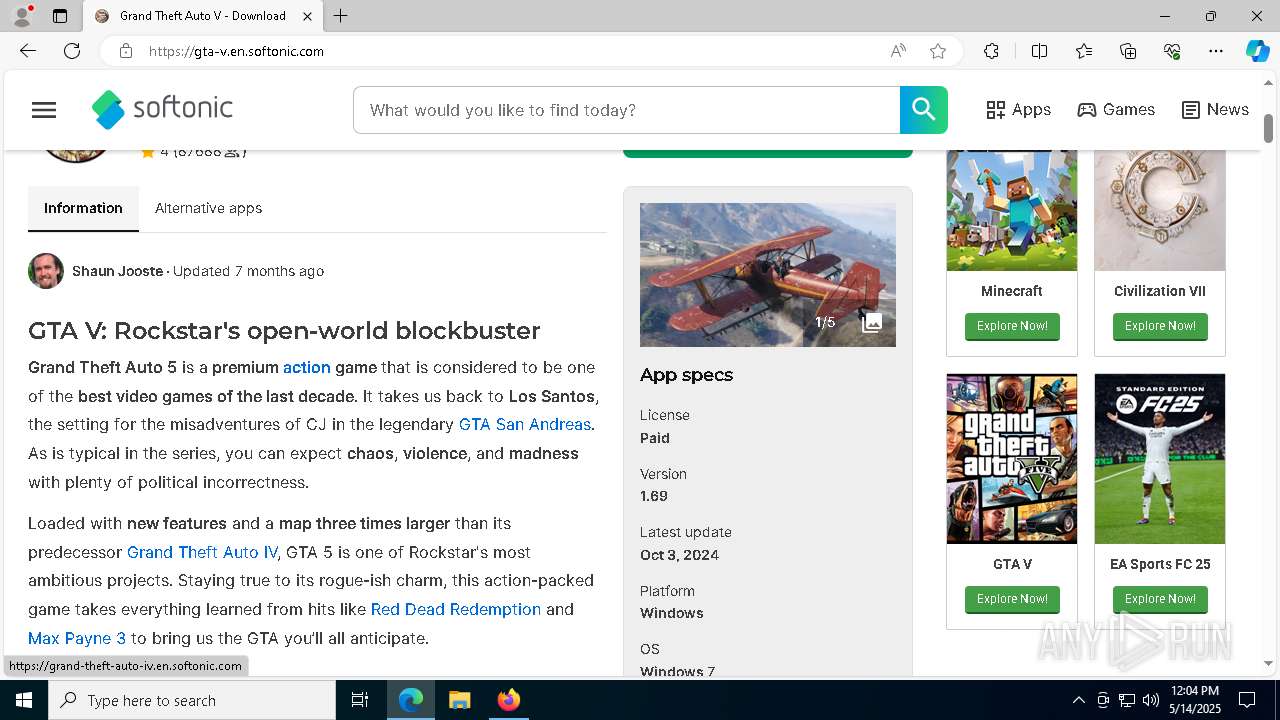Click Shaun Jooste's avatar photo

(x=46, y=271)
